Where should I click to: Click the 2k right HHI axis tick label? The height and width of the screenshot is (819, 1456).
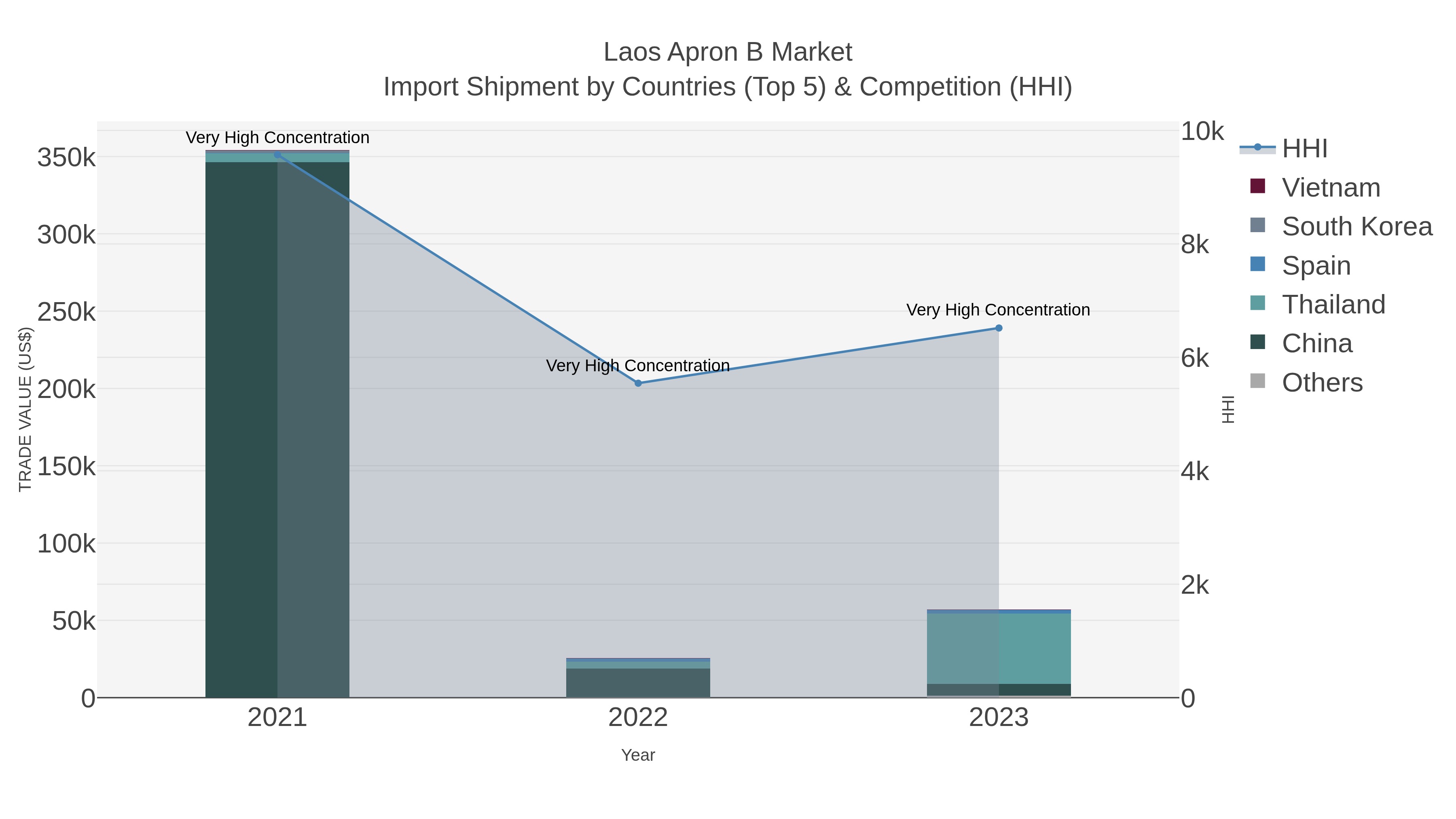pyautogui.click(x=1195, y=585)
